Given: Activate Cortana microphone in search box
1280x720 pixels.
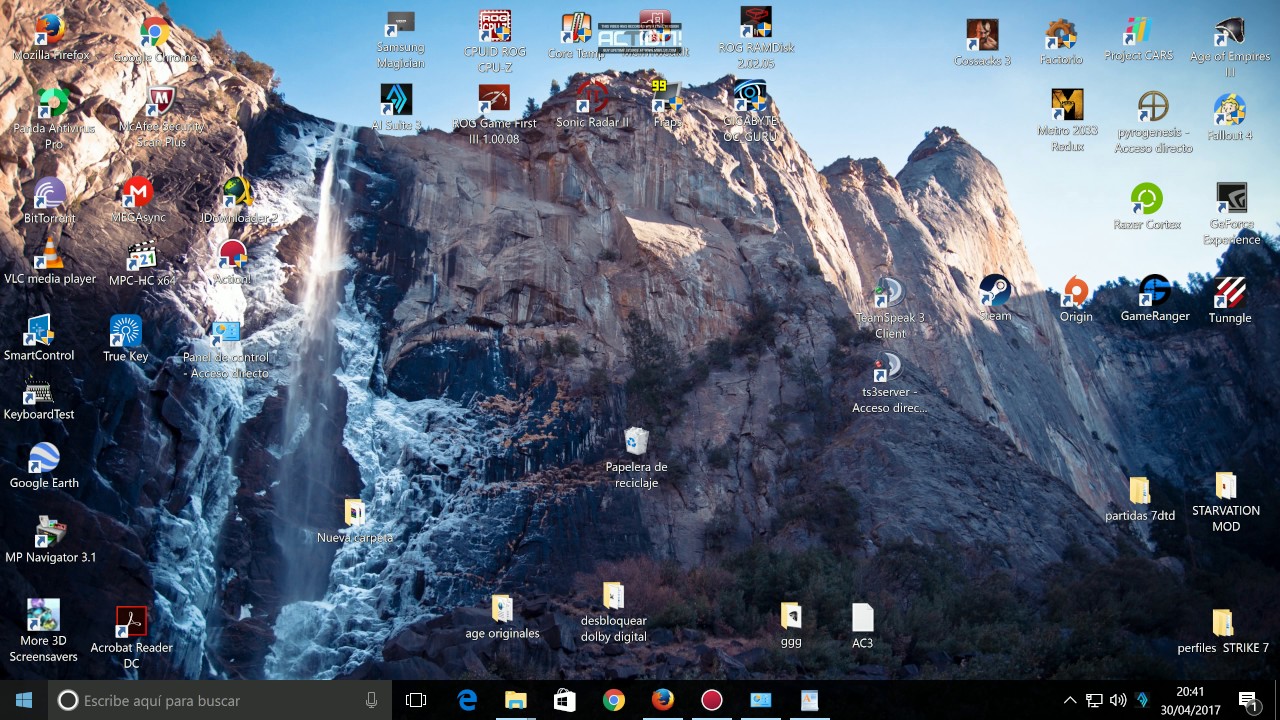Looking at the screenshot, I should coord(371,700).
